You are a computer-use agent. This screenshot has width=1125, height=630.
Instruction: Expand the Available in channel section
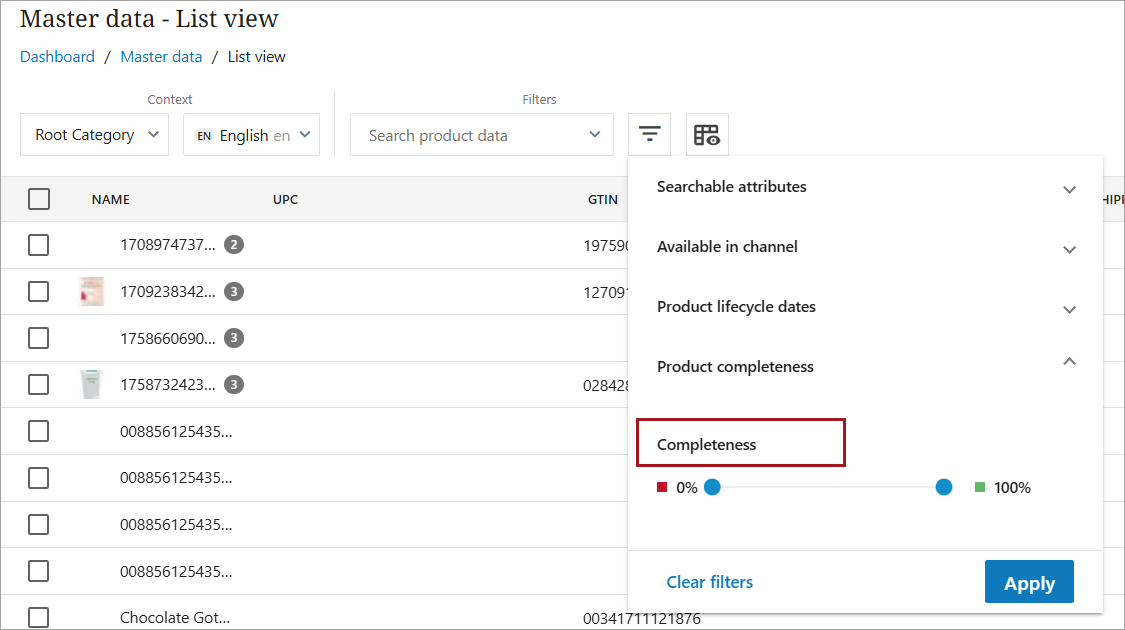(865, 248)
